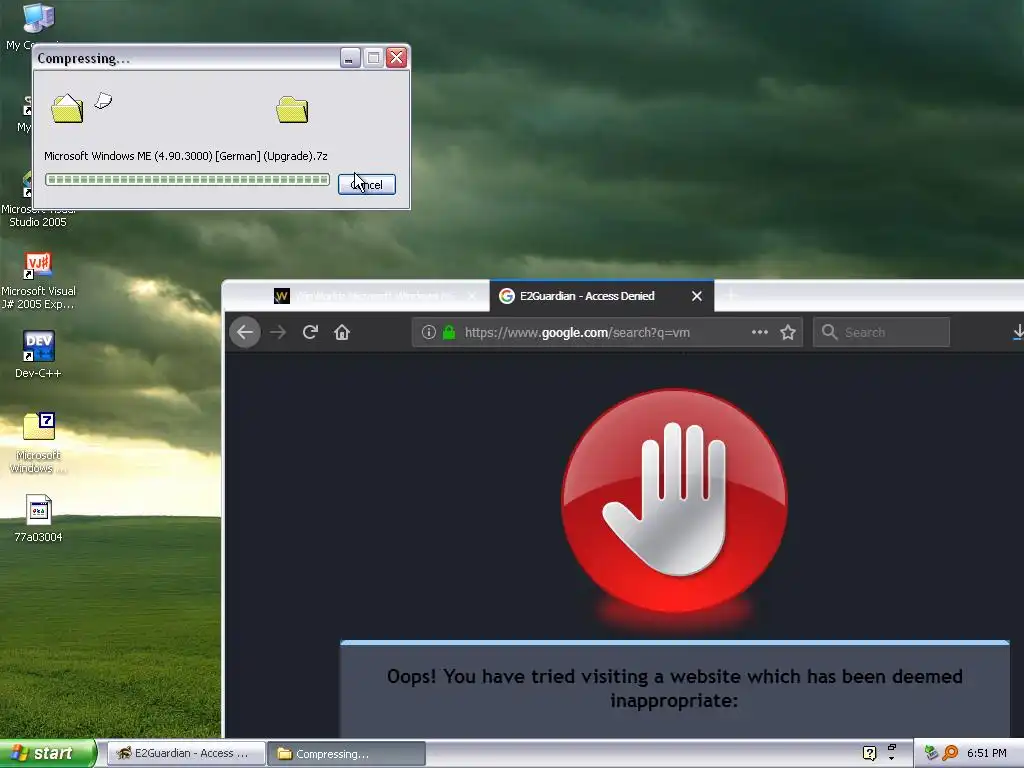The image size is (1024, 768).
Task: Click the "Oops! You have tried visiting" message
Action: pyautogui.click(x=675, y=688)
